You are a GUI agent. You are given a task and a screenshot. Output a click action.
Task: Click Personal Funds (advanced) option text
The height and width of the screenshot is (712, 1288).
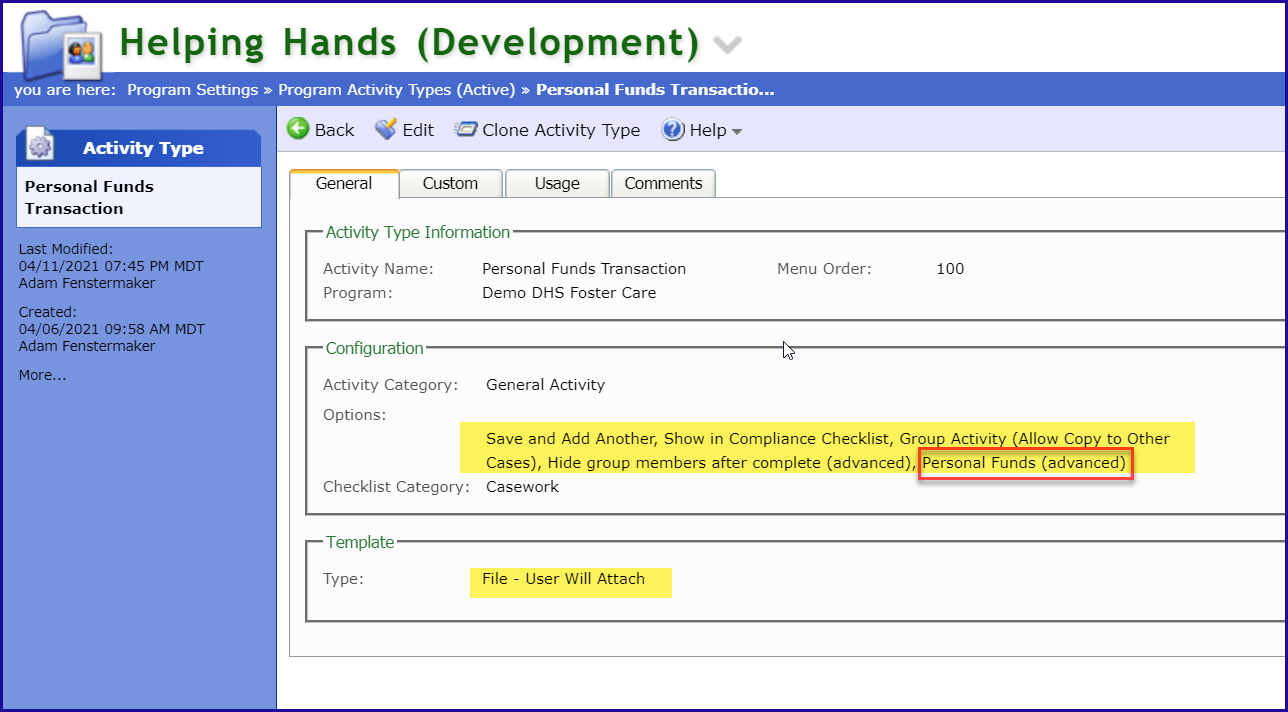pos(1024,463)
